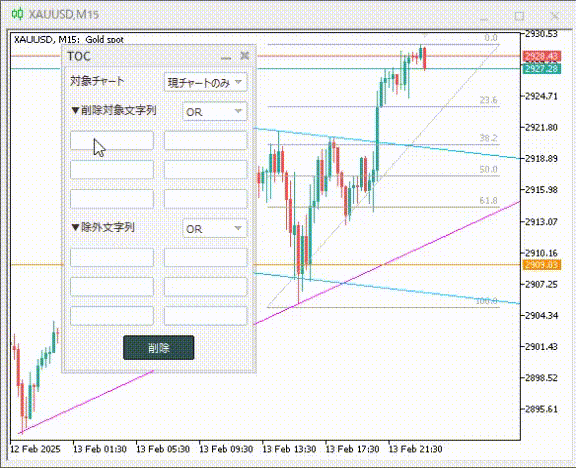Image resolution: width=576 pixels, height=468 pixels.
Task: Click third left input under 削除対象文字列
Action: [112, 199]
